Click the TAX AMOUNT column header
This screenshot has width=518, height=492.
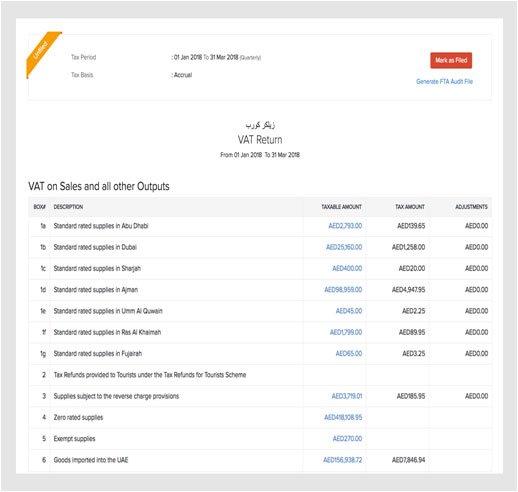pyautogui.click(x=410, y=207)
